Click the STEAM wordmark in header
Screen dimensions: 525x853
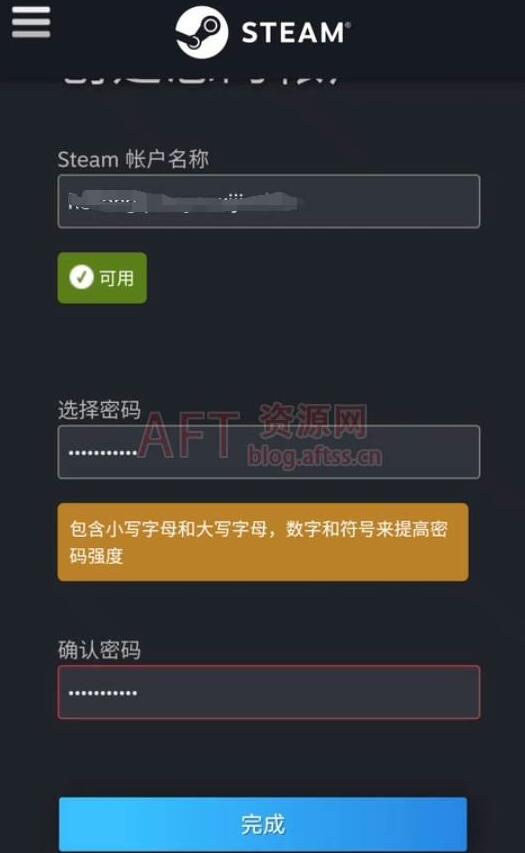[x=295, y=33]
